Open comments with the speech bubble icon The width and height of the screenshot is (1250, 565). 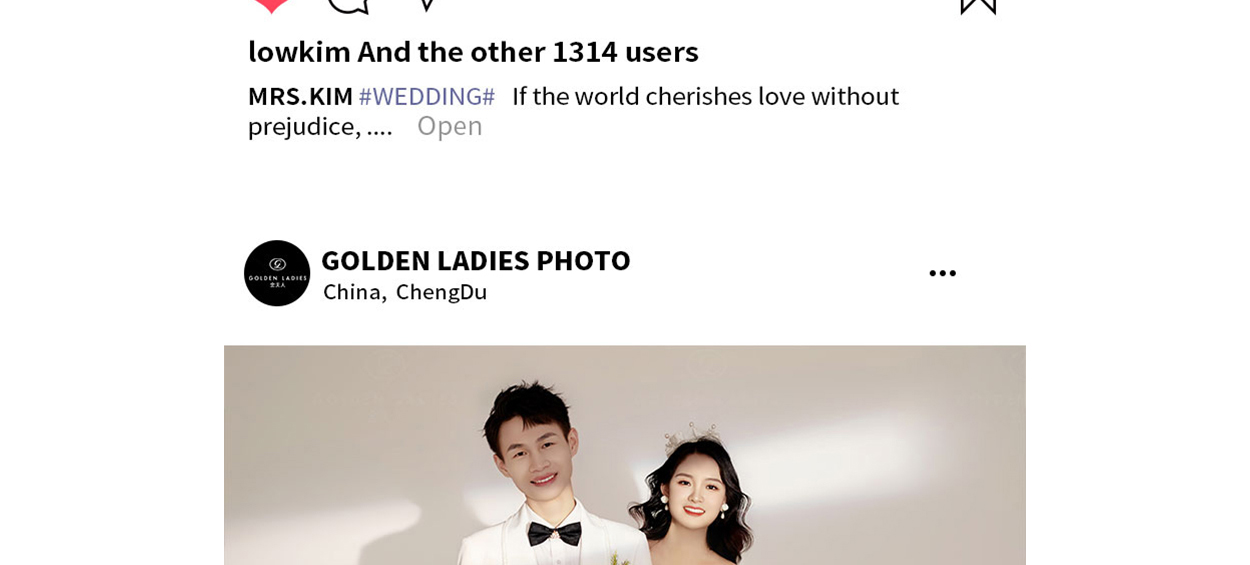click(348, 5)
